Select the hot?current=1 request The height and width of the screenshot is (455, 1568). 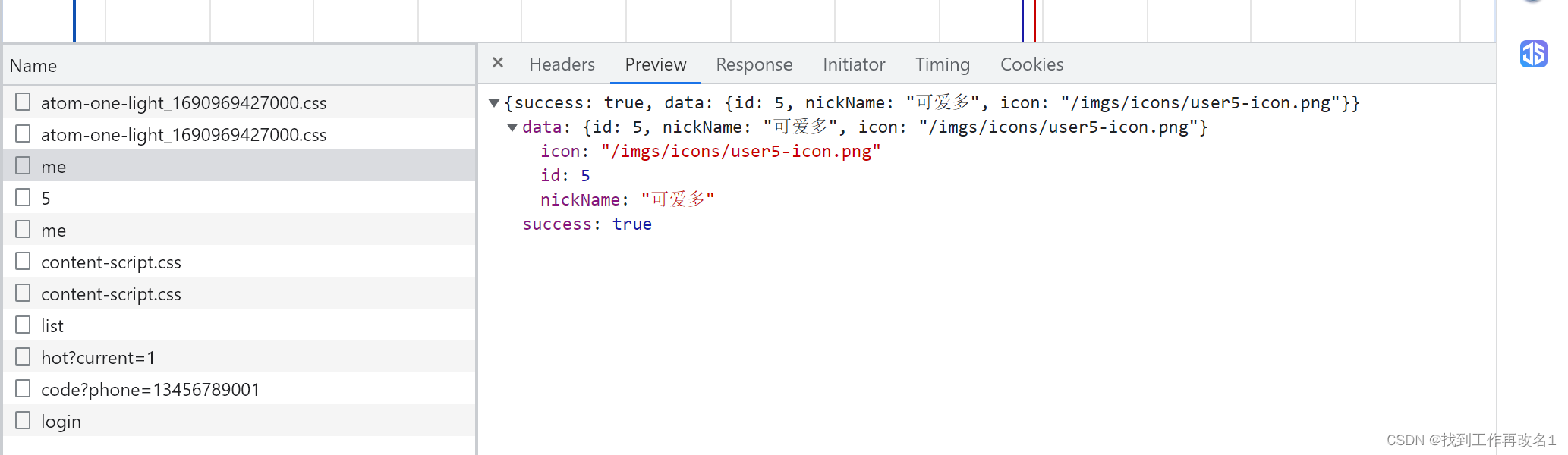[240, 356]
